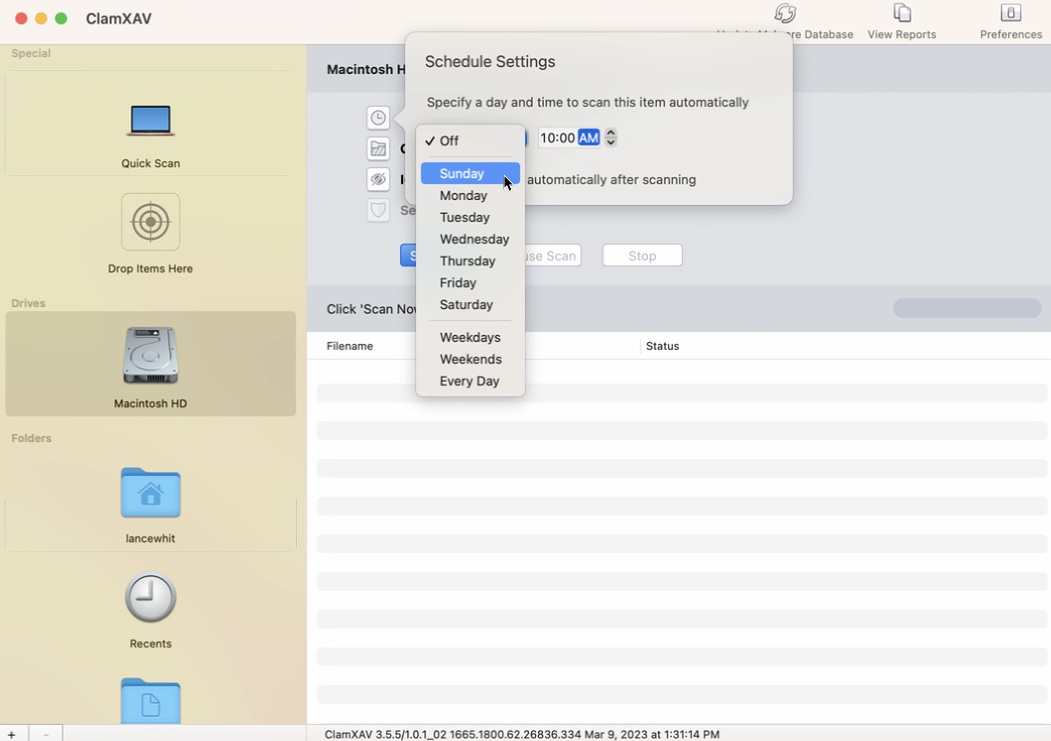Screen dimensions: 1051x741
Task: Choose Every Day from the menu
Action: tap(470, 381)
